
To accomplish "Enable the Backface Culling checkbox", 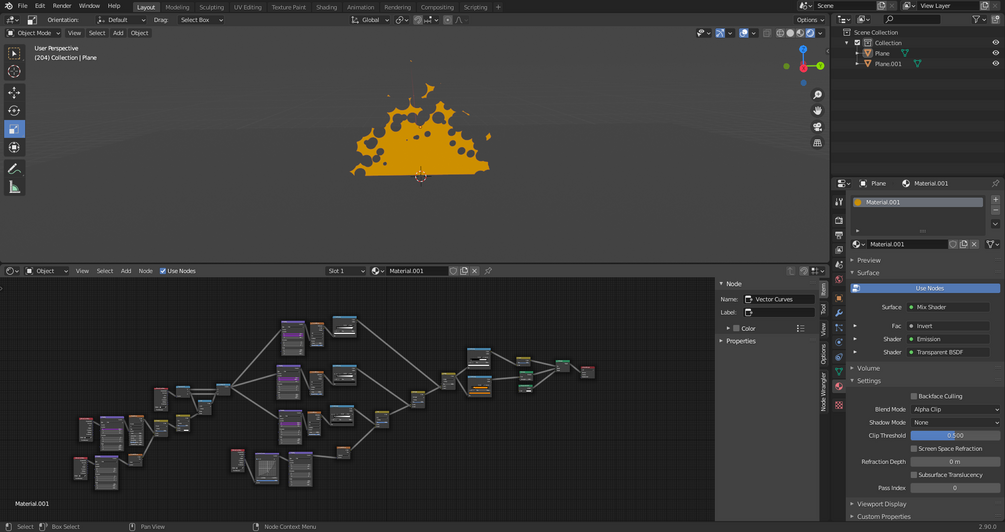I will coord(914,396).
